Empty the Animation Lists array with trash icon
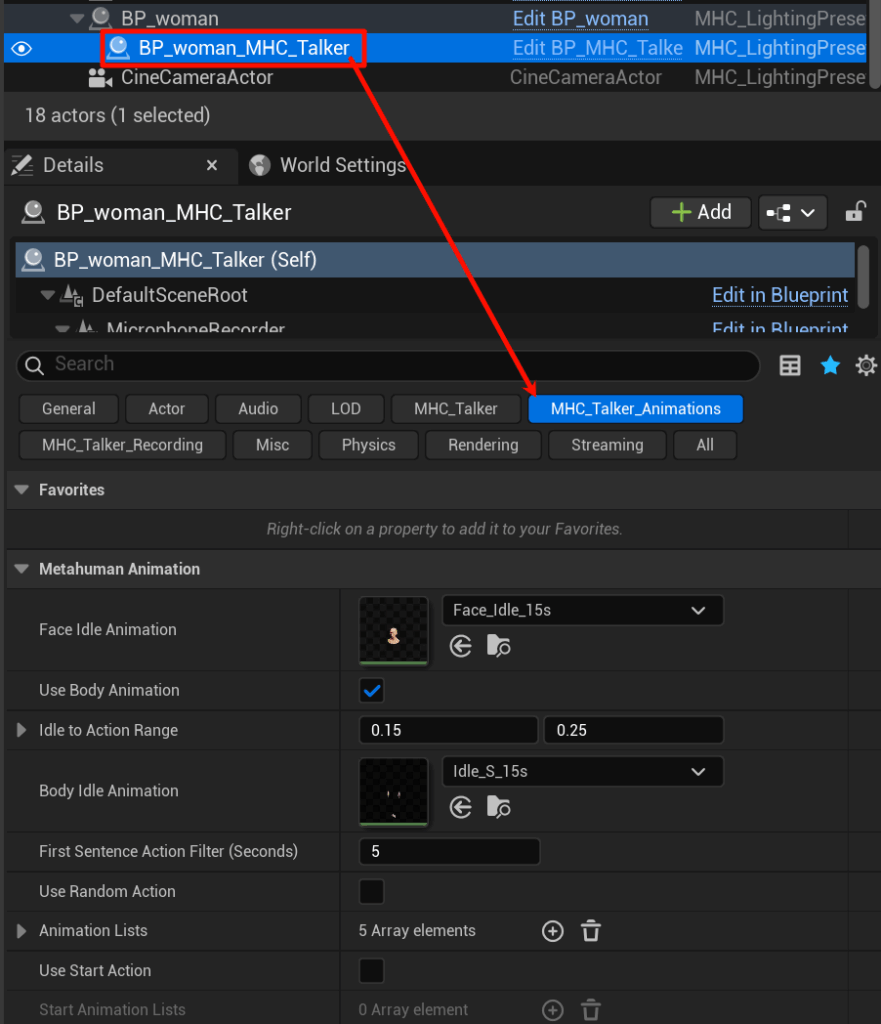Image resolution: width=881 pixels, height=1024 pixels. (x=591, y=931)
